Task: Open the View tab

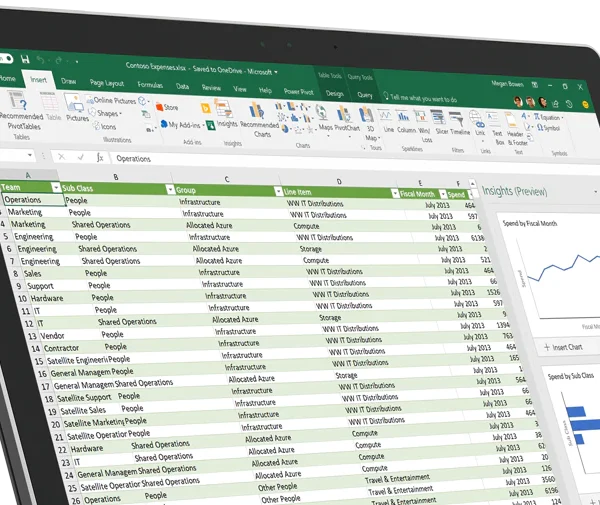Action: click(240, 89)
